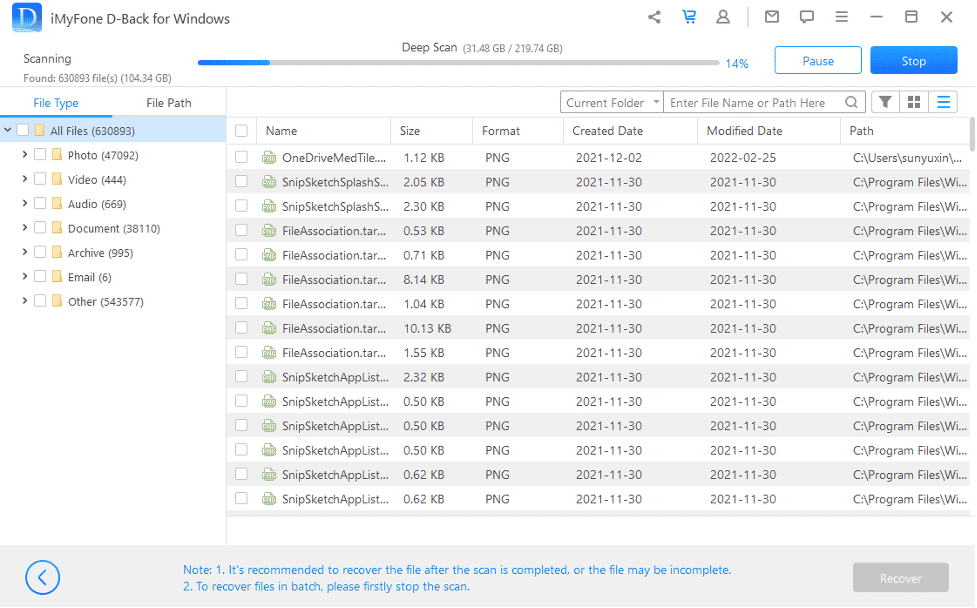Open the hamburger menu
This screenshot has width=977, height=608.
(841, 16)
